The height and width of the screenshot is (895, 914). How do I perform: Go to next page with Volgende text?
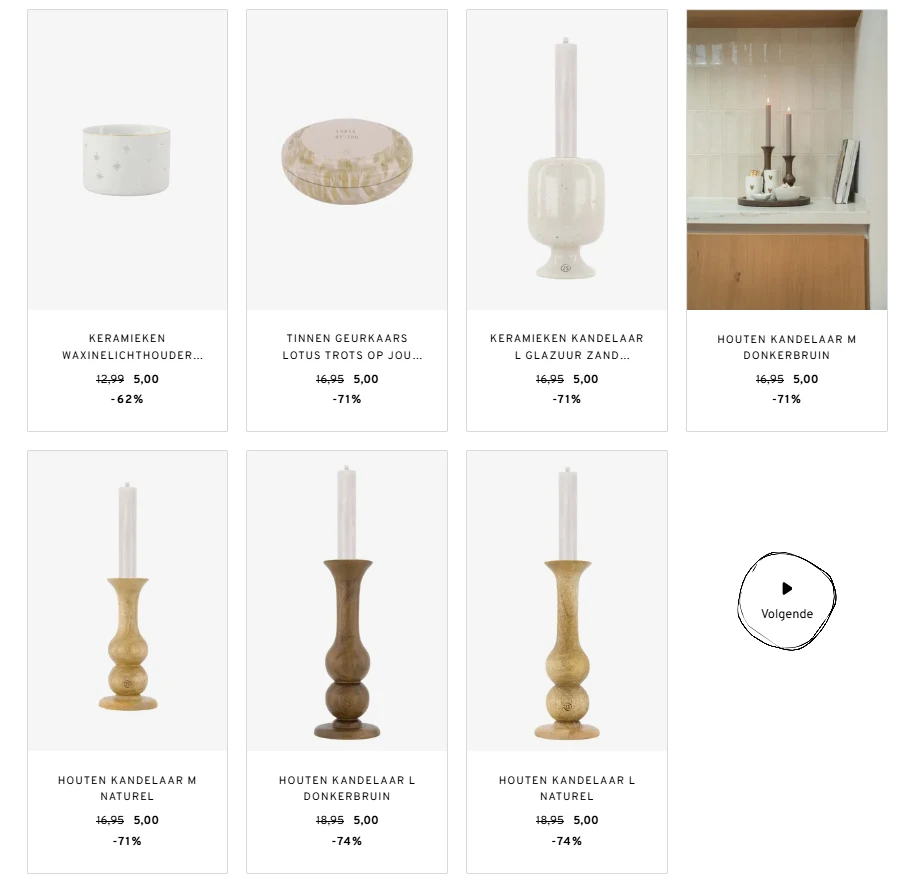click(x=787, y=614)
